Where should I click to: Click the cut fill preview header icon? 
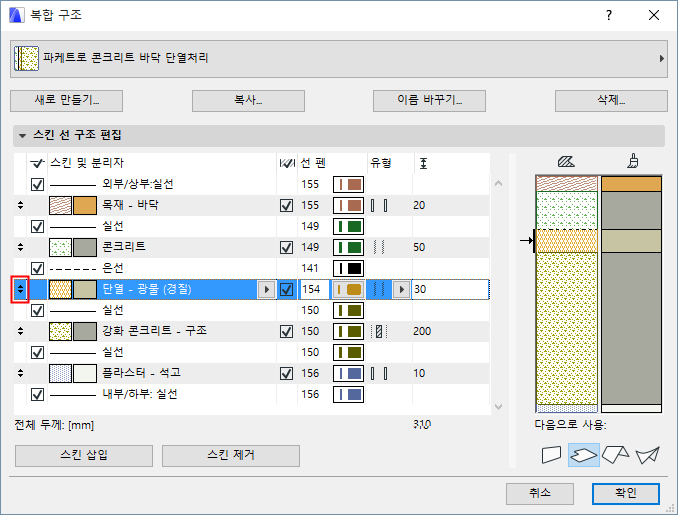pos(566,162)
